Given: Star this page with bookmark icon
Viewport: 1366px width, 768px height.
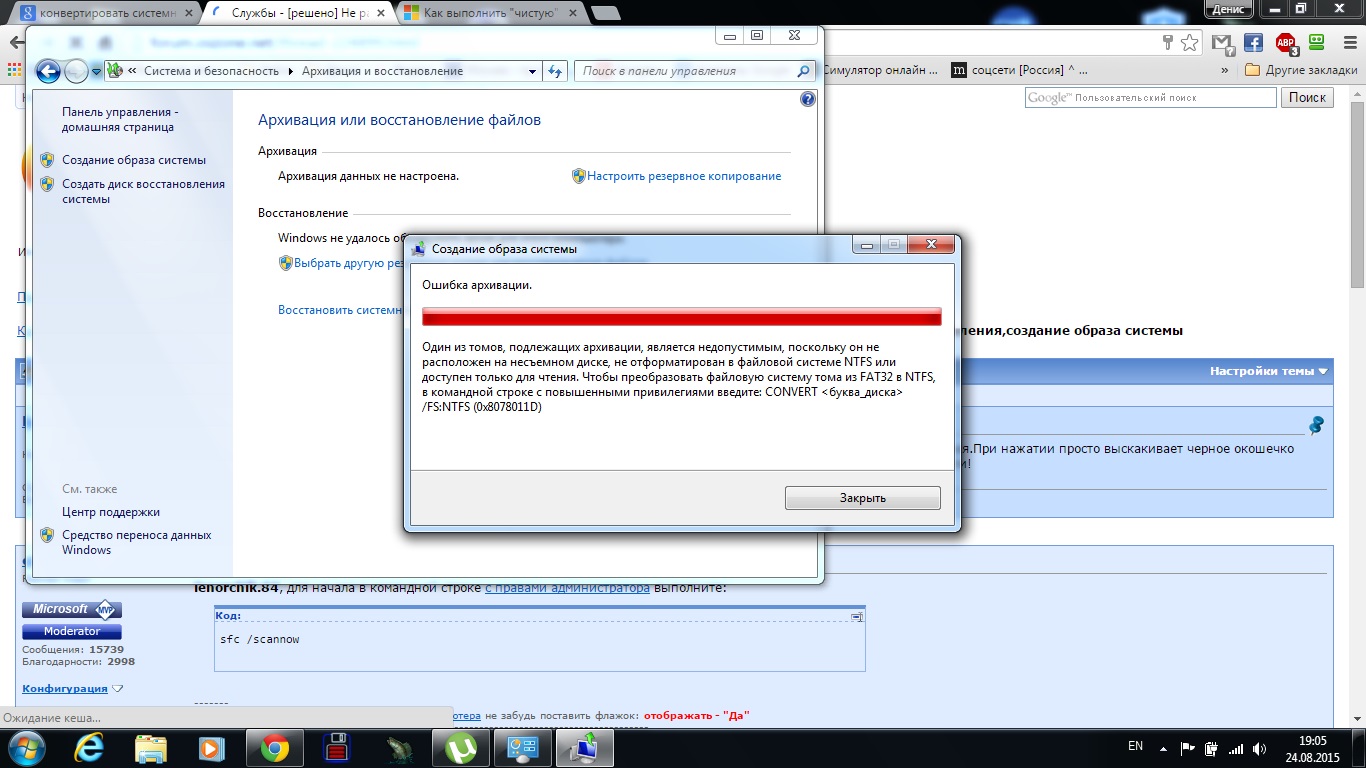Looking at the screenshot, I should pos(1189,42).
